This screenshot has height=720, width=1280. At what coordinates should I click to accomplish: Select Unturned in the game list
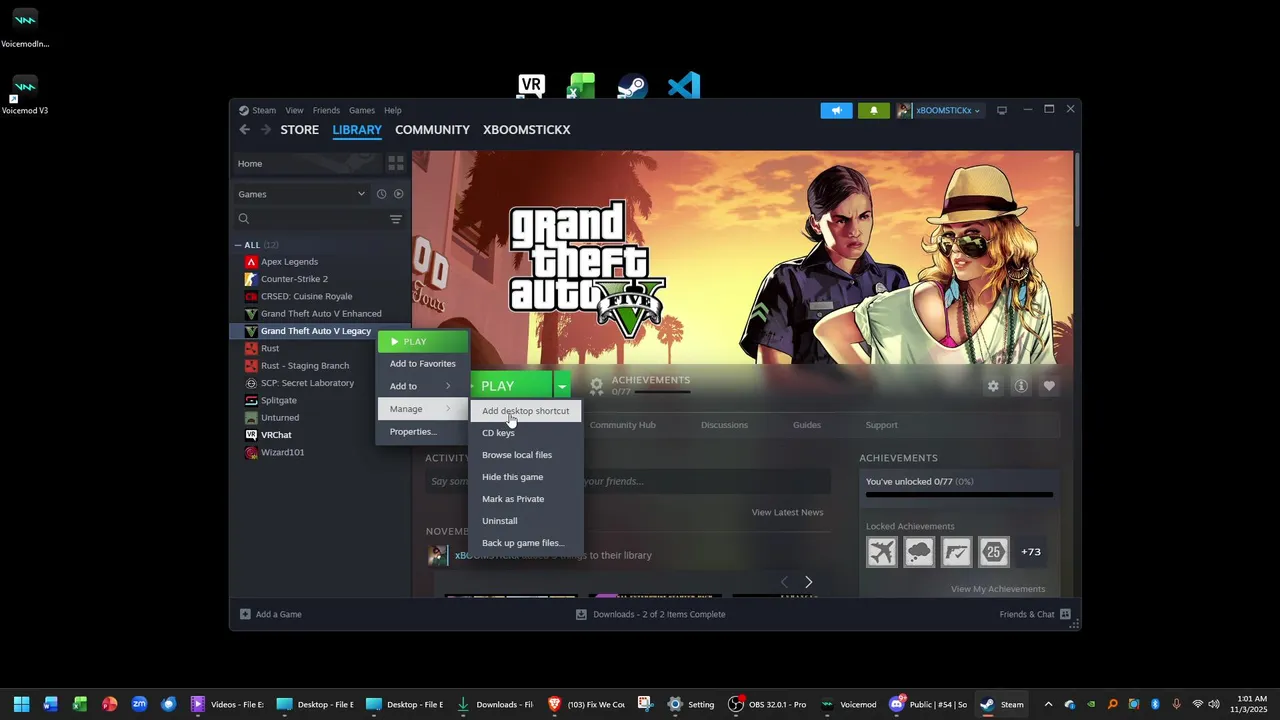(x=280, y=418)
